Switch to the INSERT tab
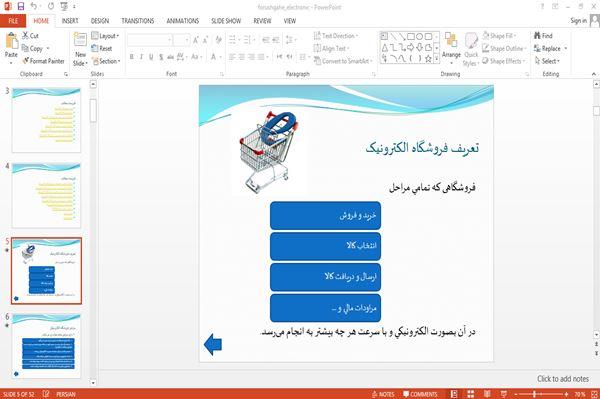 [70, 21]
